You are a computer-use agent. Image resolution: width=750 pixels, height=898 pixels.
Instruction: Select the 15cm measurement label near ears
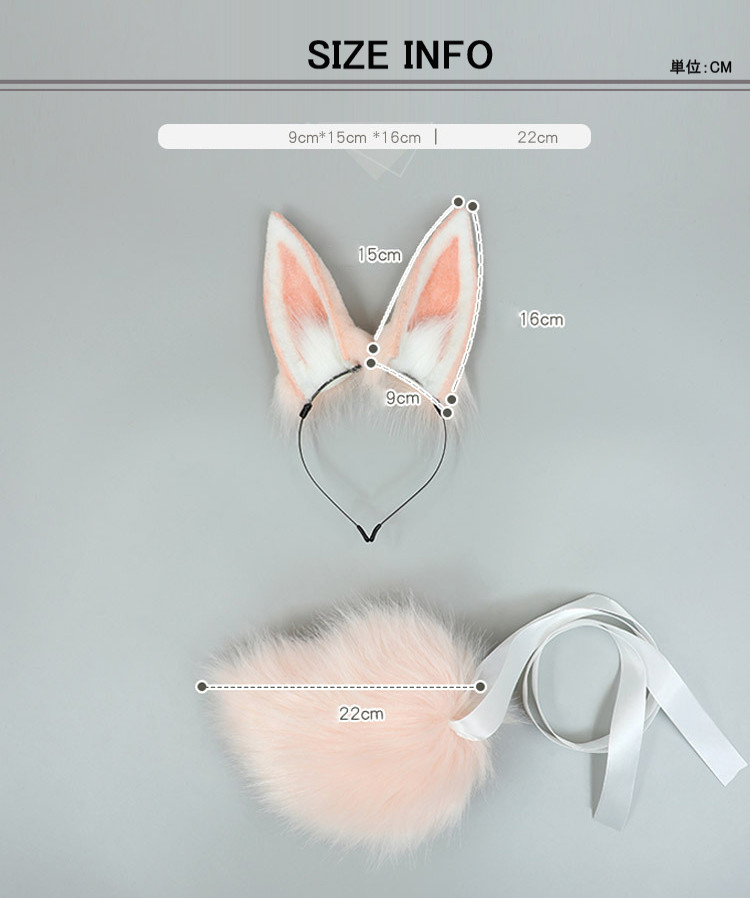[x=379, y=255]
